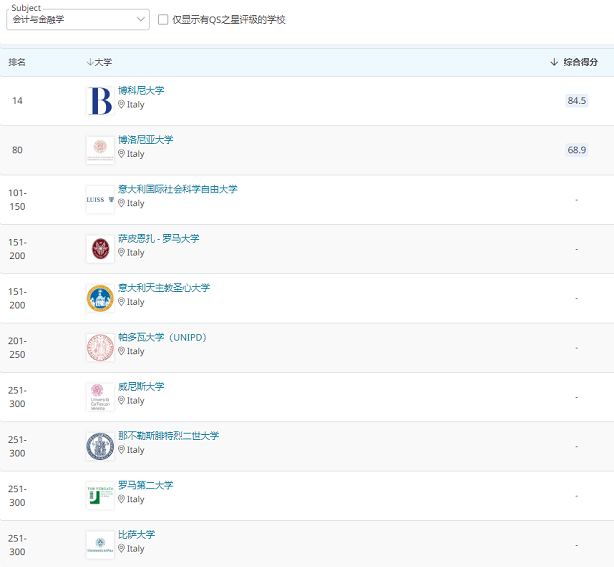Open 比萨大学 link
Viewport: 614px width, 567px height.
point(137,534)
